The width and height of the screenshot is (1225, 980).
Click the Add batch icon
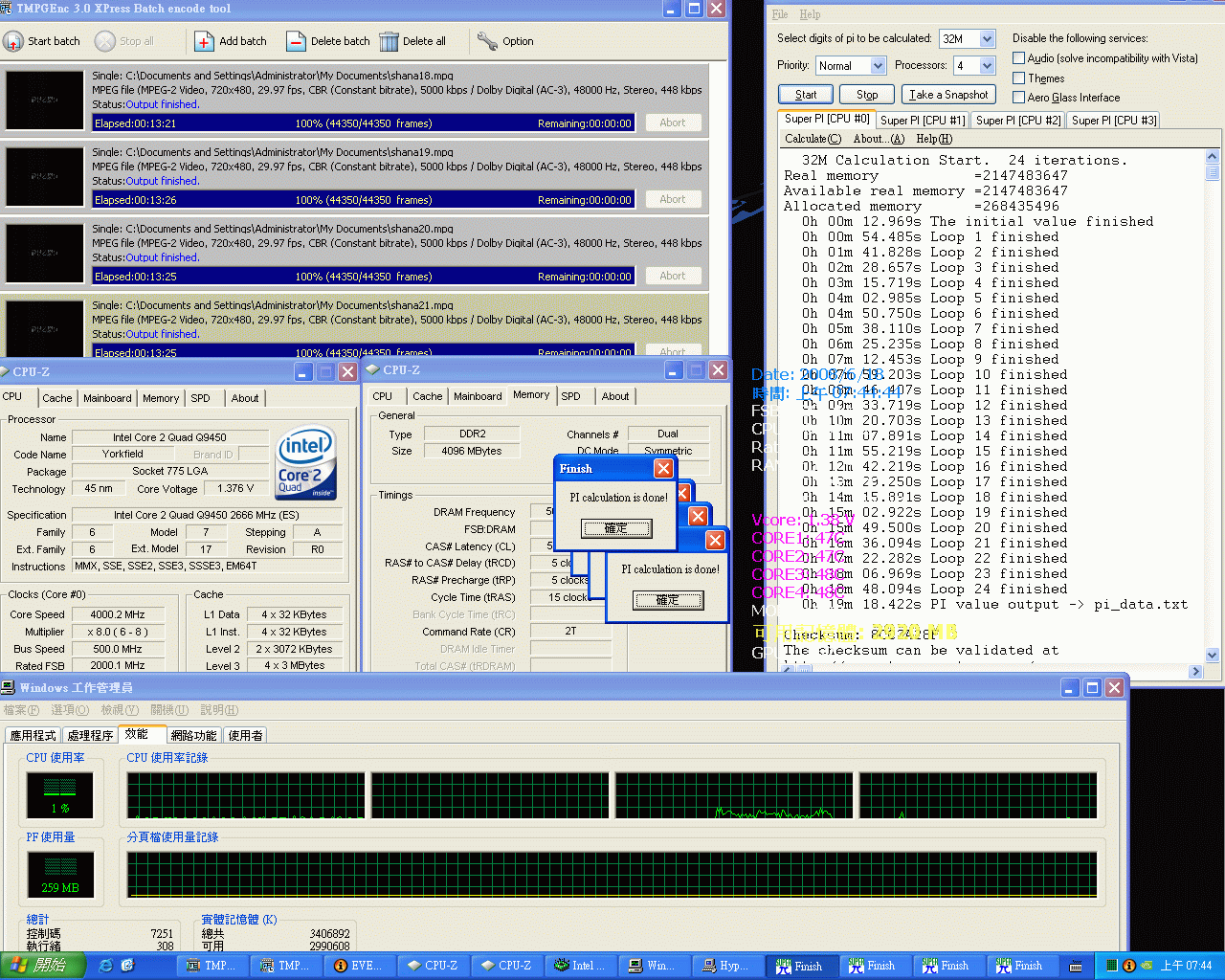point(204,41)
